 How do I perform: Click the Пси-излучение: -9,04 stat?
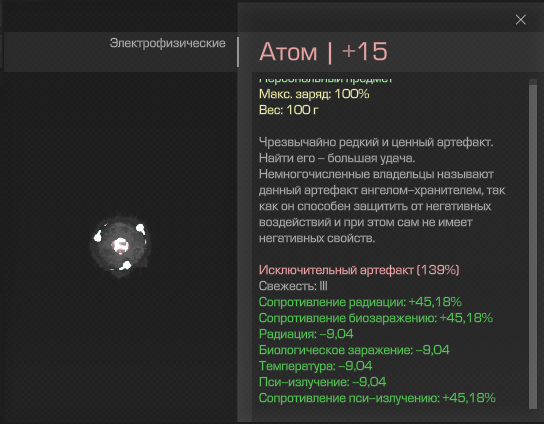[x=322, y=382]
